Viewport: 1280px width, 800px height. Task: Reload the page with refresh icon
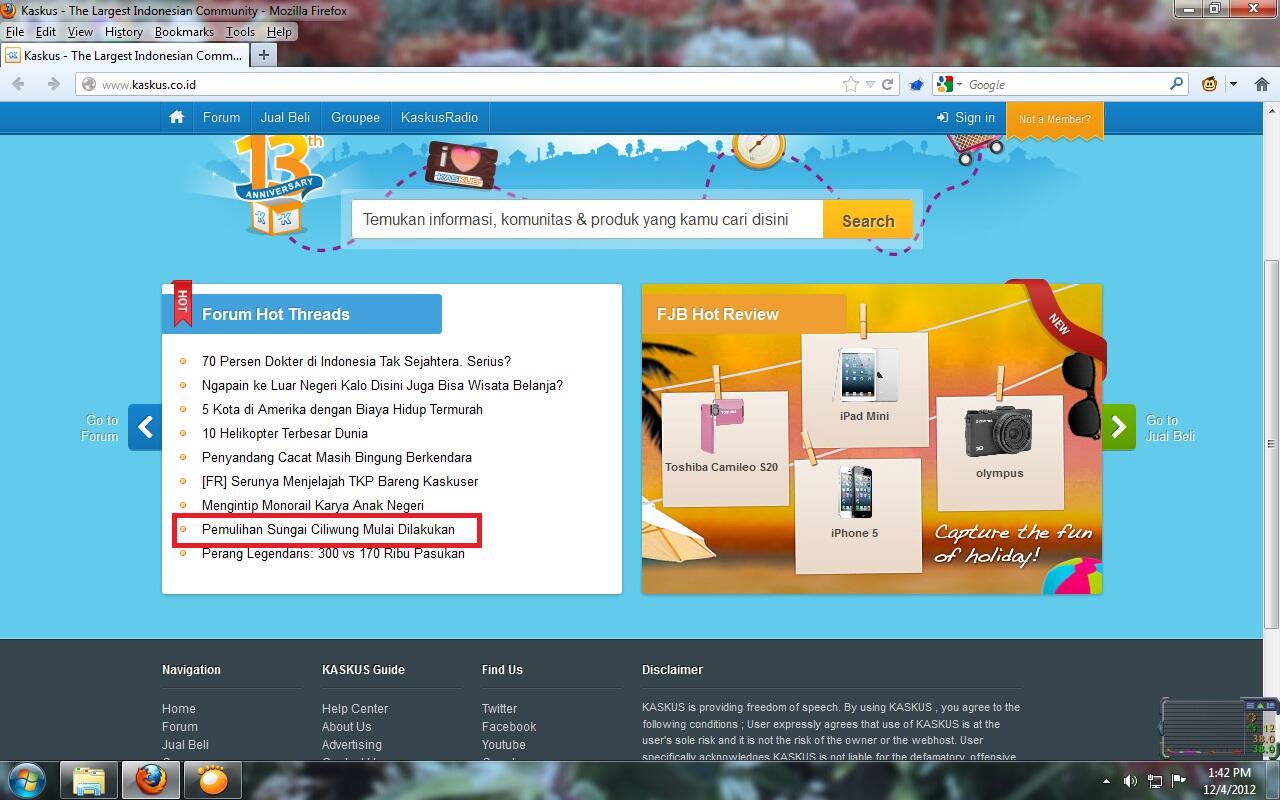(x=887, y=85)
